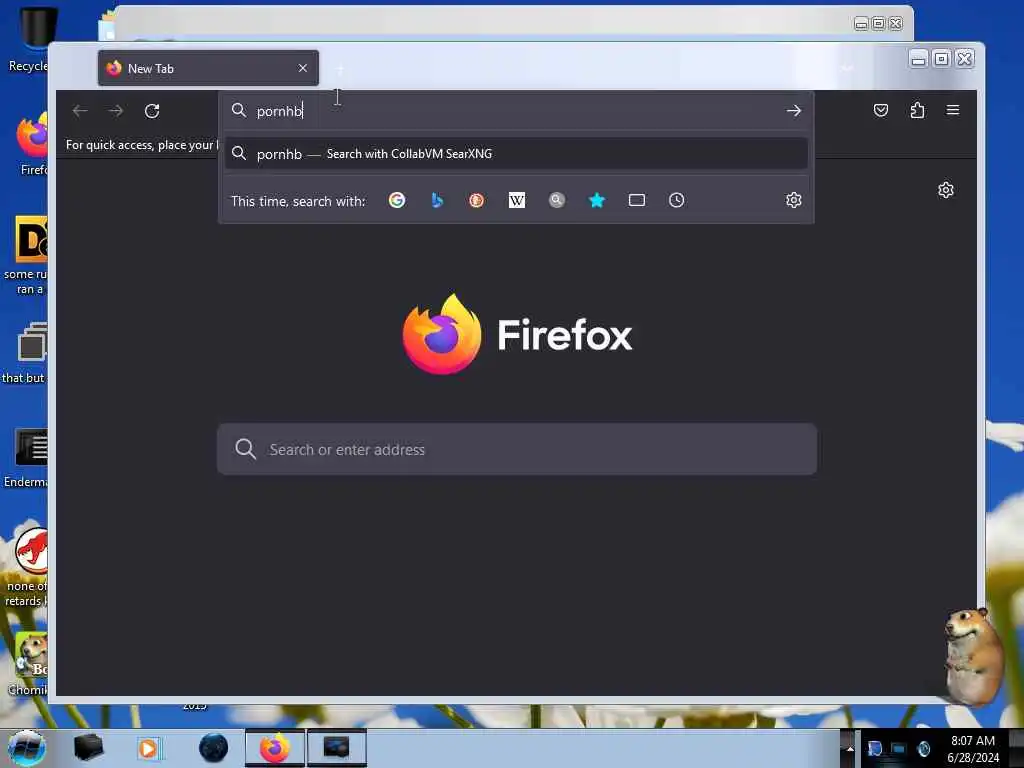The height and width of the screenshot is (768, 1024).
Task: Click the taskbar clock showing 8:07 AM
Action: coord(972,749)
